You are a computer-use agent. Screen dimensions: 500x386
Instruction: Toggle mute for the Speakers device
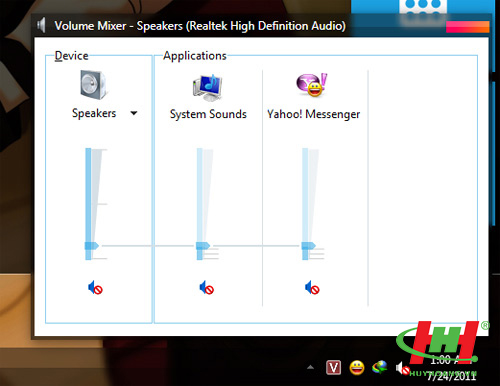click(x=95, y=288)
